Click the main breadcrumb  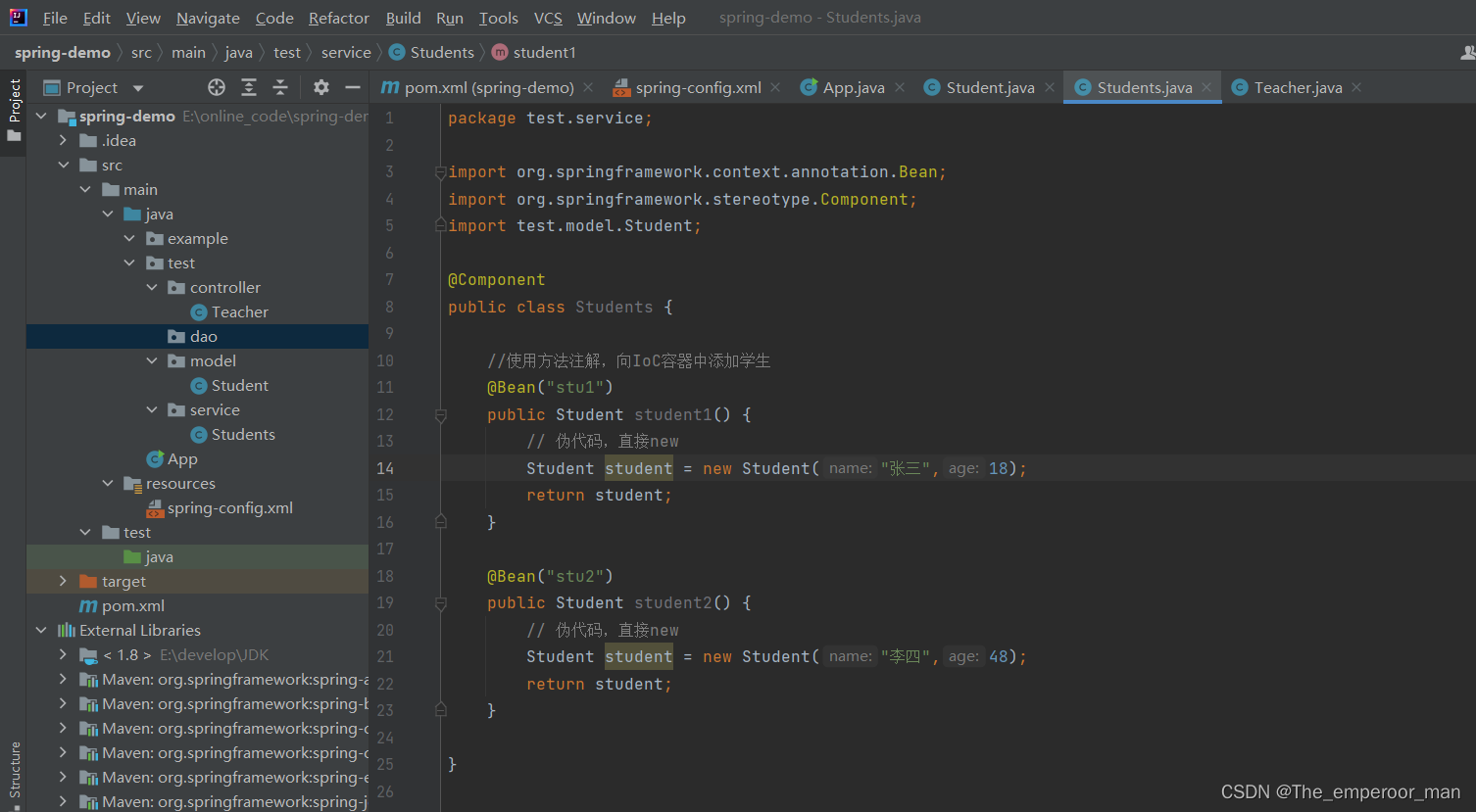188,52
